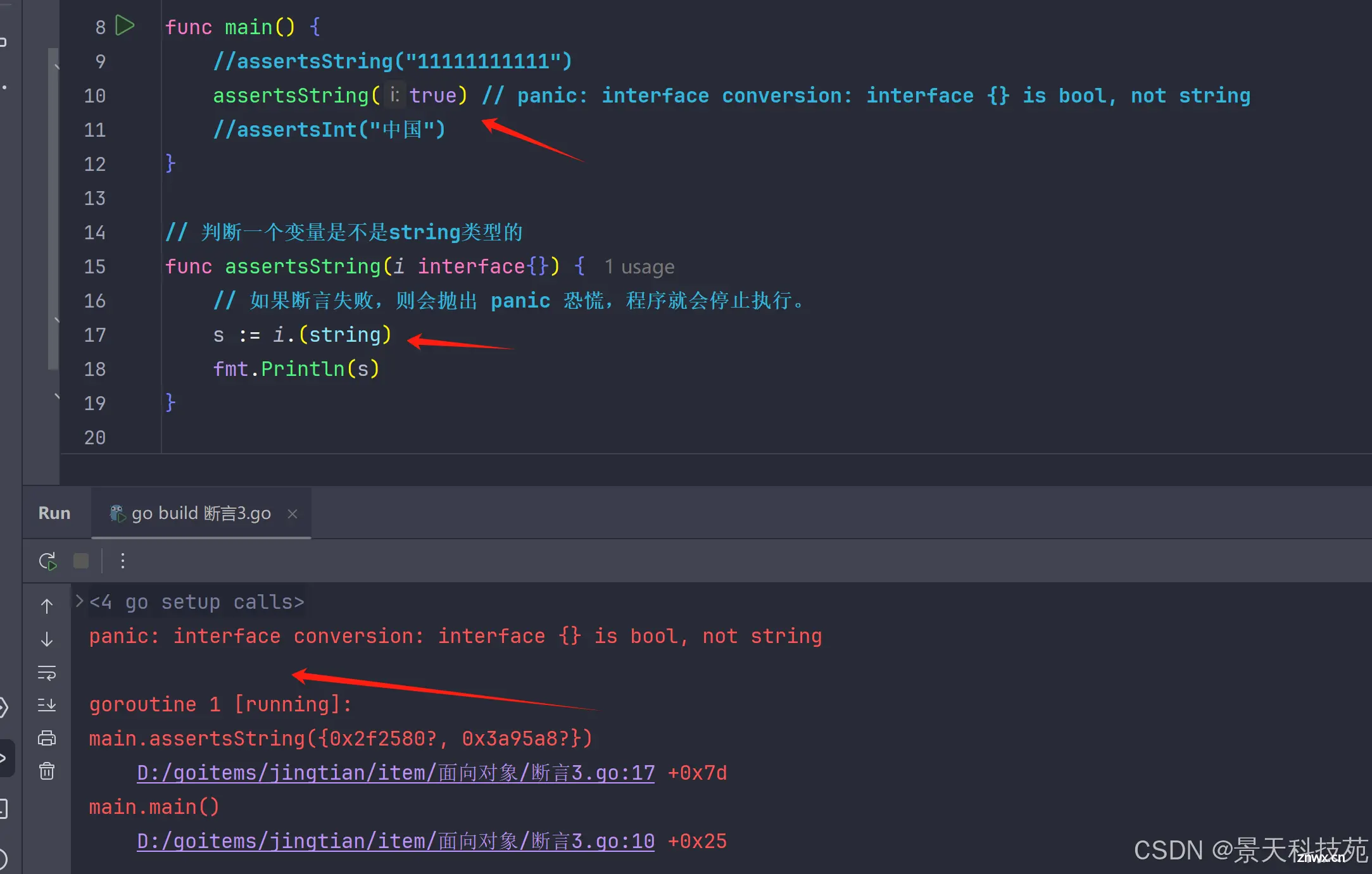1372x874 pixels.
Task: Stop the running process
Action: pos(81,561)
